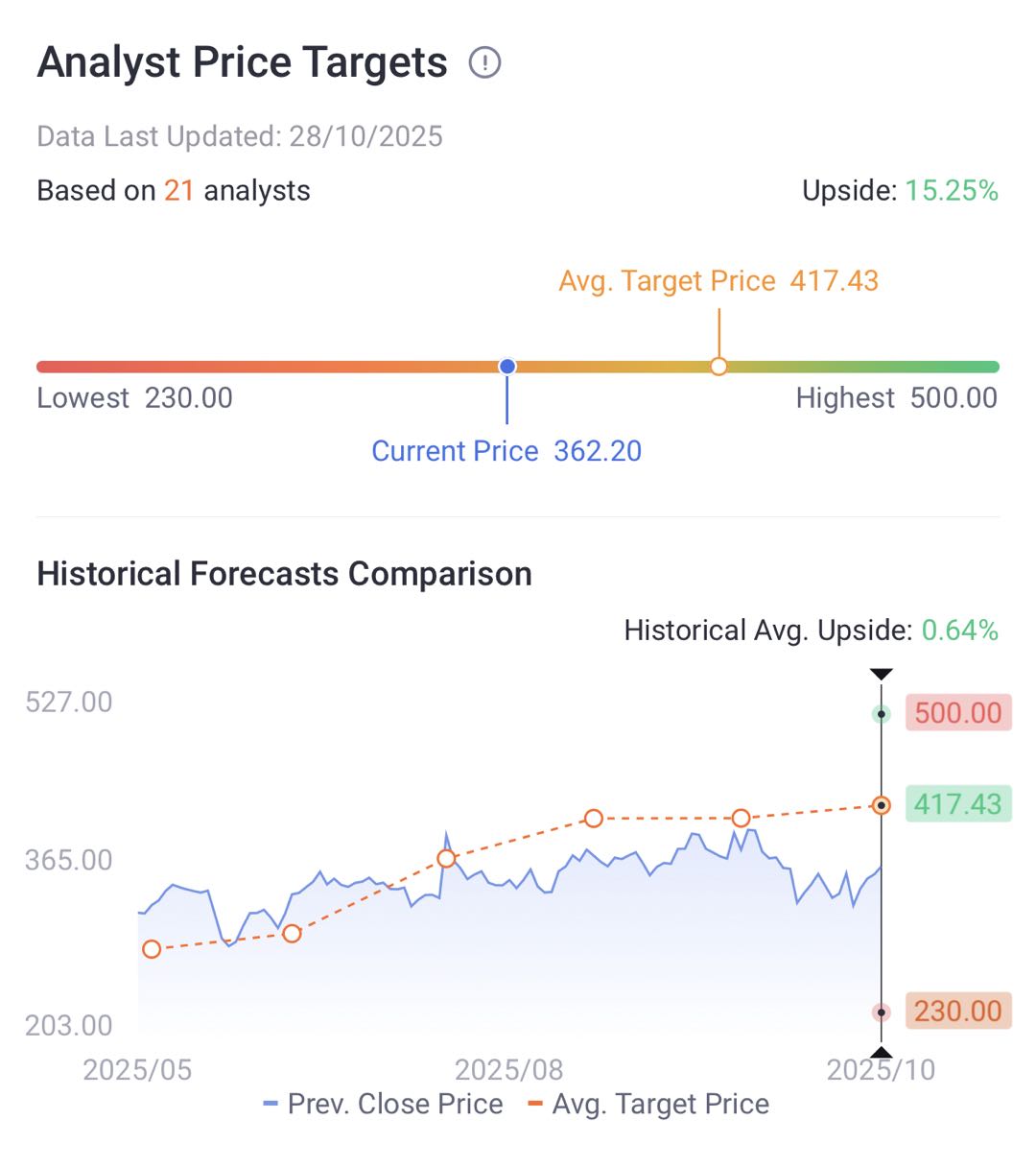Select the red dot at 230.00 on chart
The image size is (1036, 1167).
point(881,1012)
